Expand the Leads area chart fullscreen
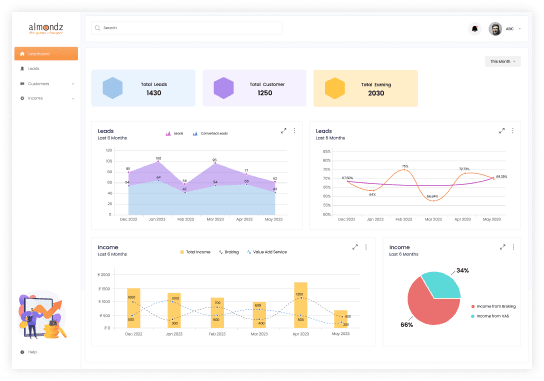 (x=284, y=131)
